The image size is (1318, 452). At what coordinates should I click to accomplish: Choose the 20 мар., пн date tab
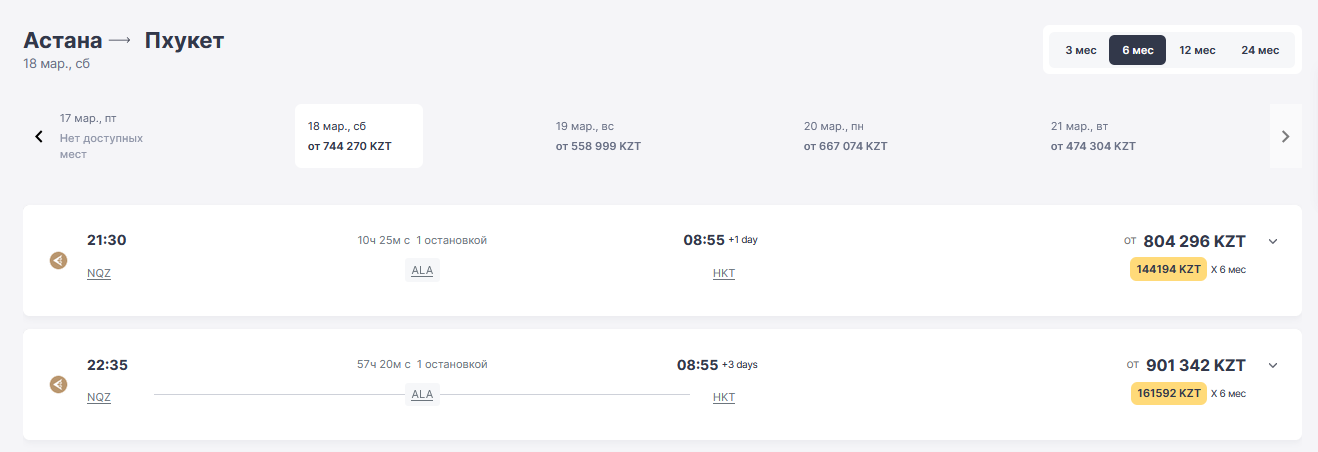tap(845, 136)
